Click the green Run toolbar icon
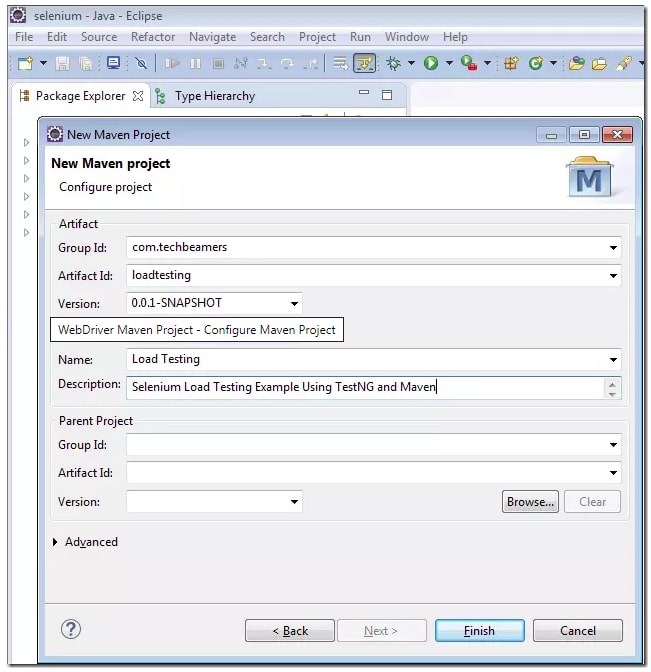Image resolution: width=651 pixels, height=672 pixels. point(431,63)
